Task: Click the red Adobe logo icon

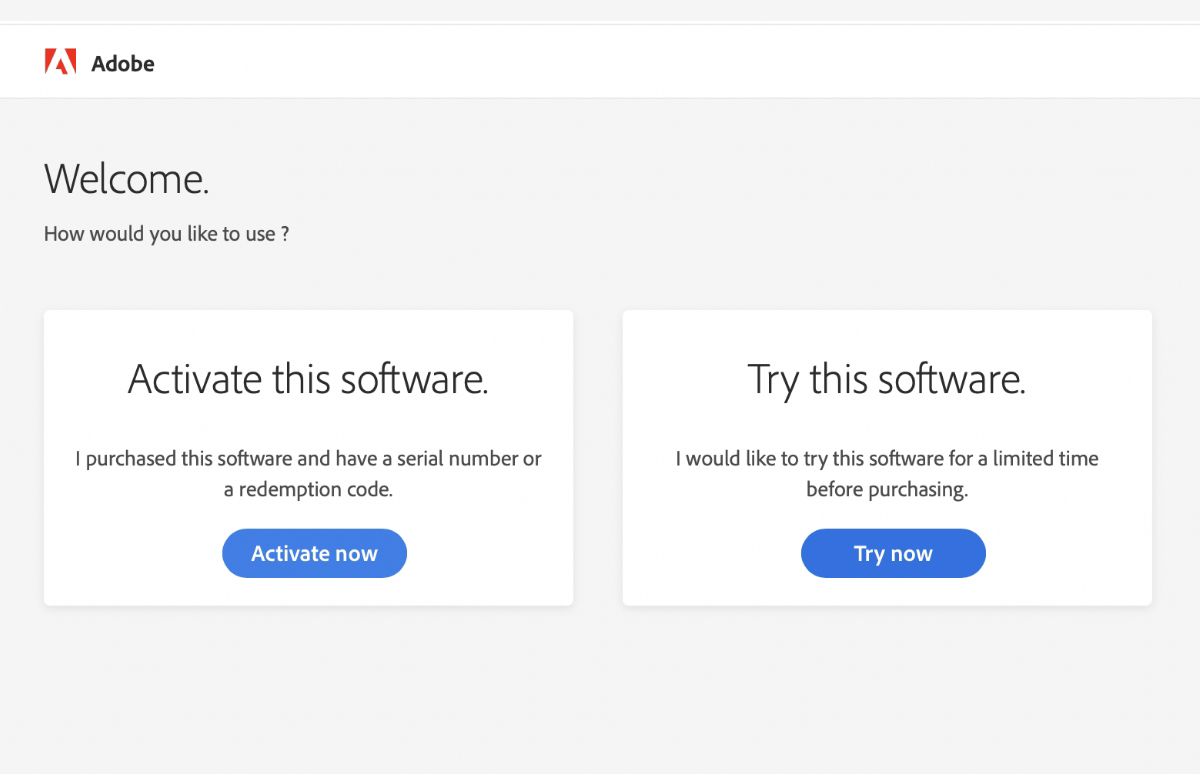Action: tap(61, 61)
